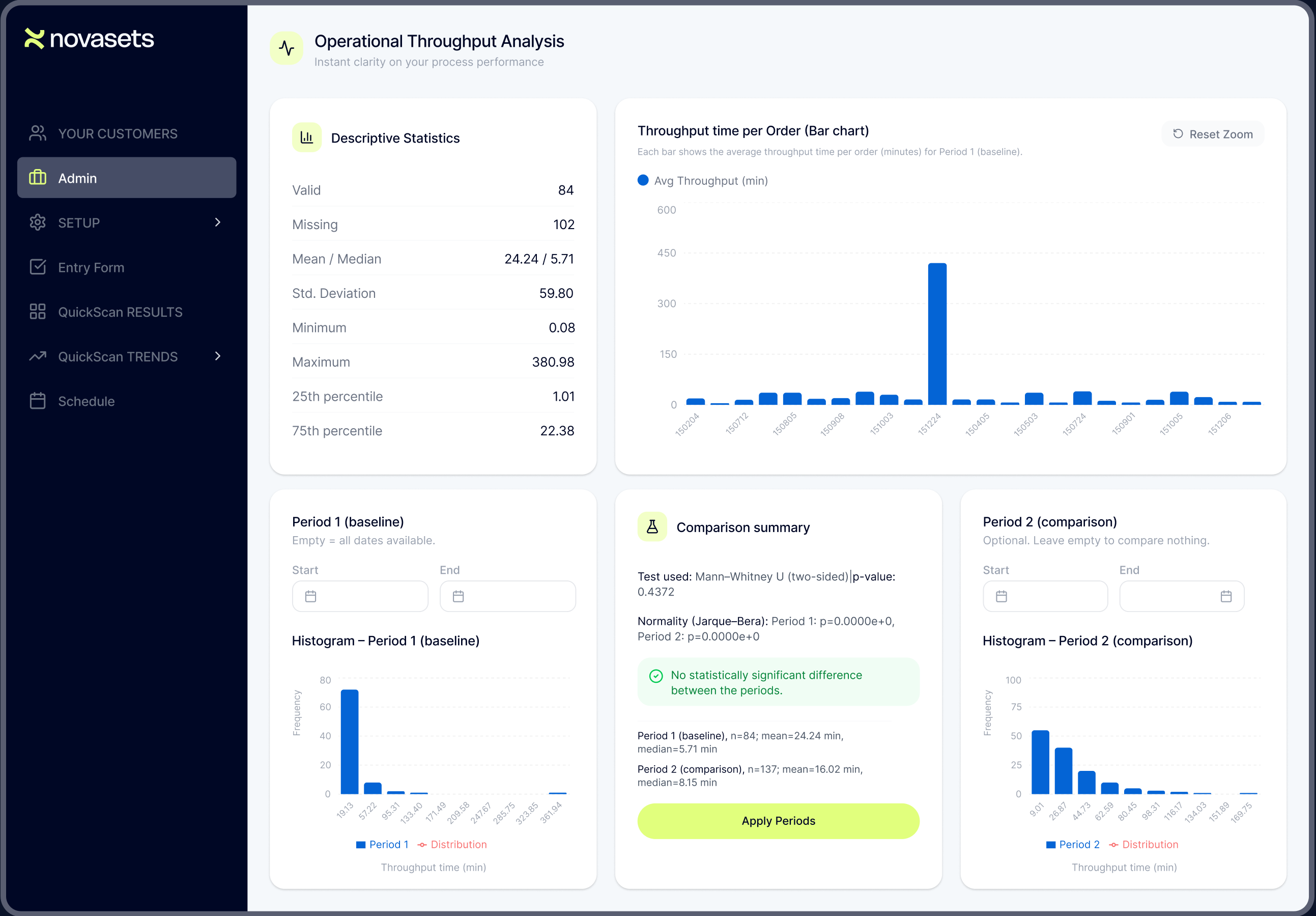Switch to the Admin sidebar entry

pos(77,178)
